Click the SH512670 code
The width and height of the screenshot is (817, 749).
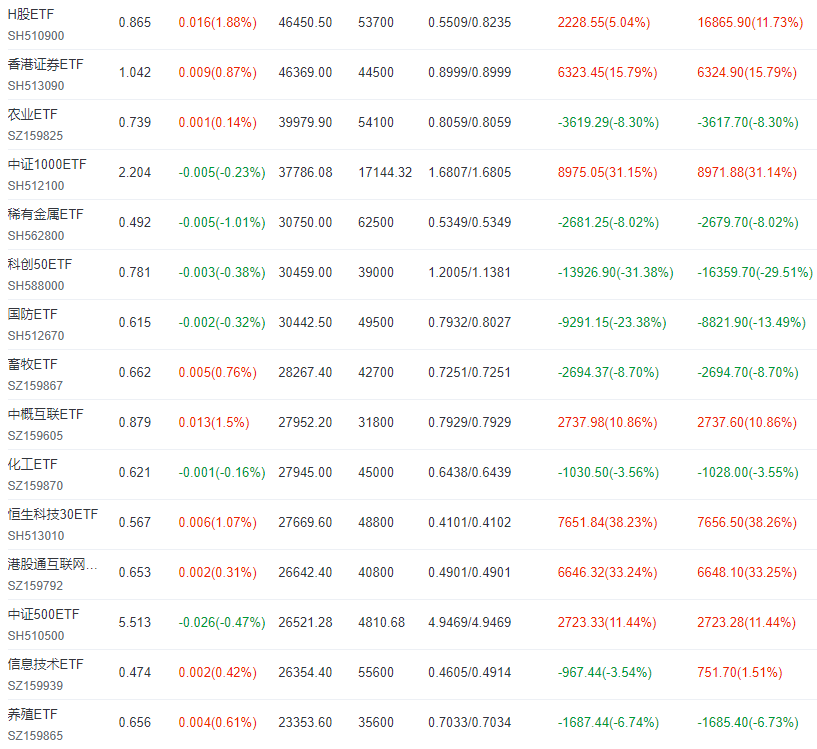tap(36, 336)
